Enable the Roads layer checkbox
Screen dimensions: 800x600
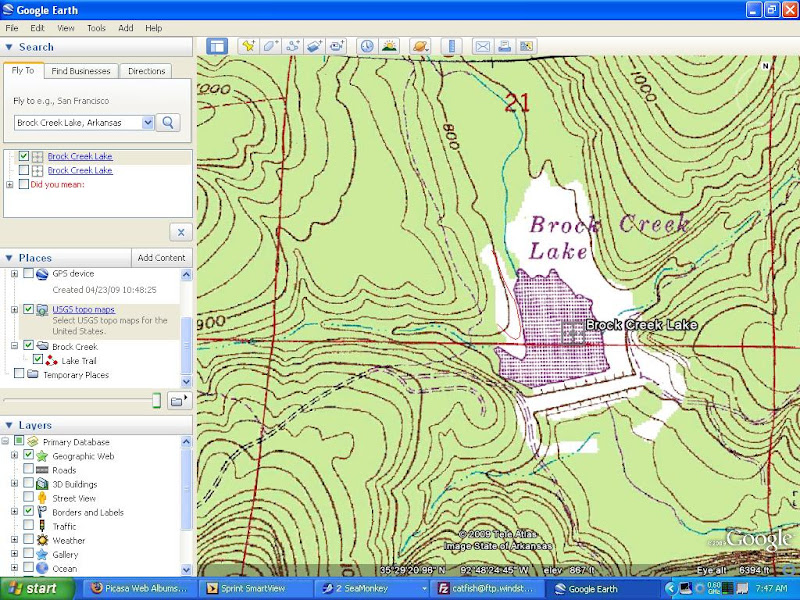[x=28, y=470]
